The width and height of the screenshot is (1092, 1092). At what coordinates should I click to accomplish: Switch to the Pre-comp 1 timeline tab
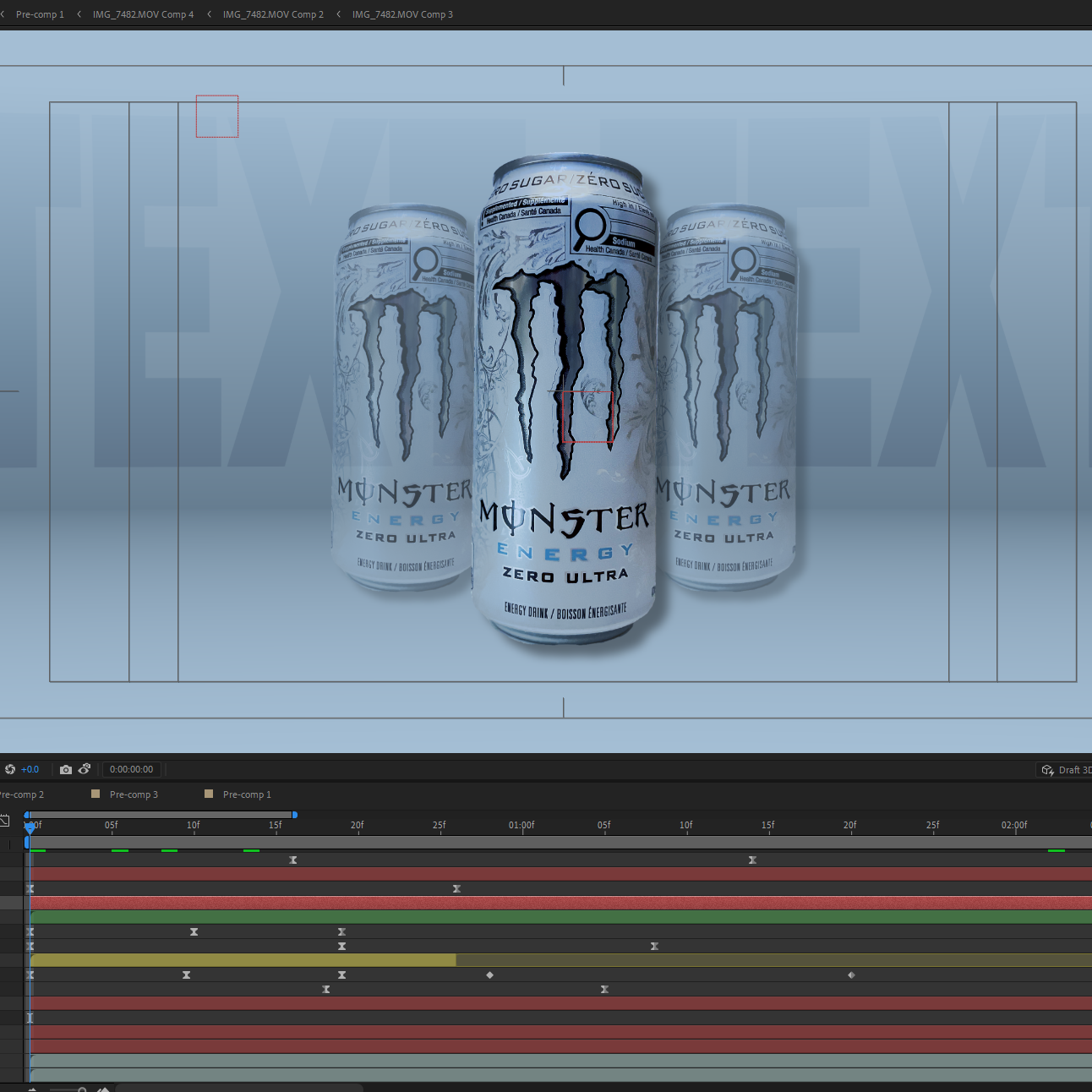(x=247, y=794)
